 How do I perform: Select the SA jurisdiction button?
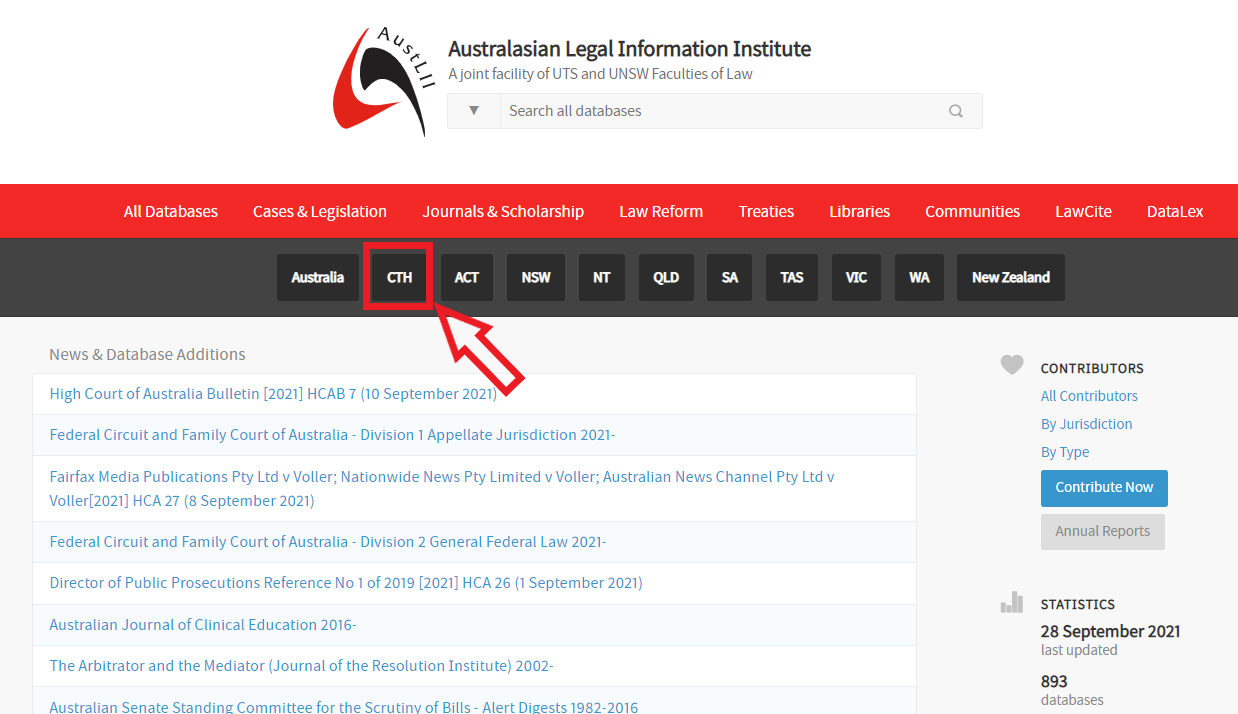point(730,277)
